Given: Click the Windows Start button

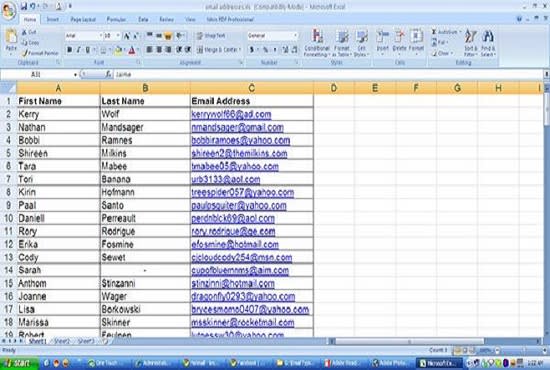Looking at the screenshot, I should pyautogui.click(x=19, y=363).
